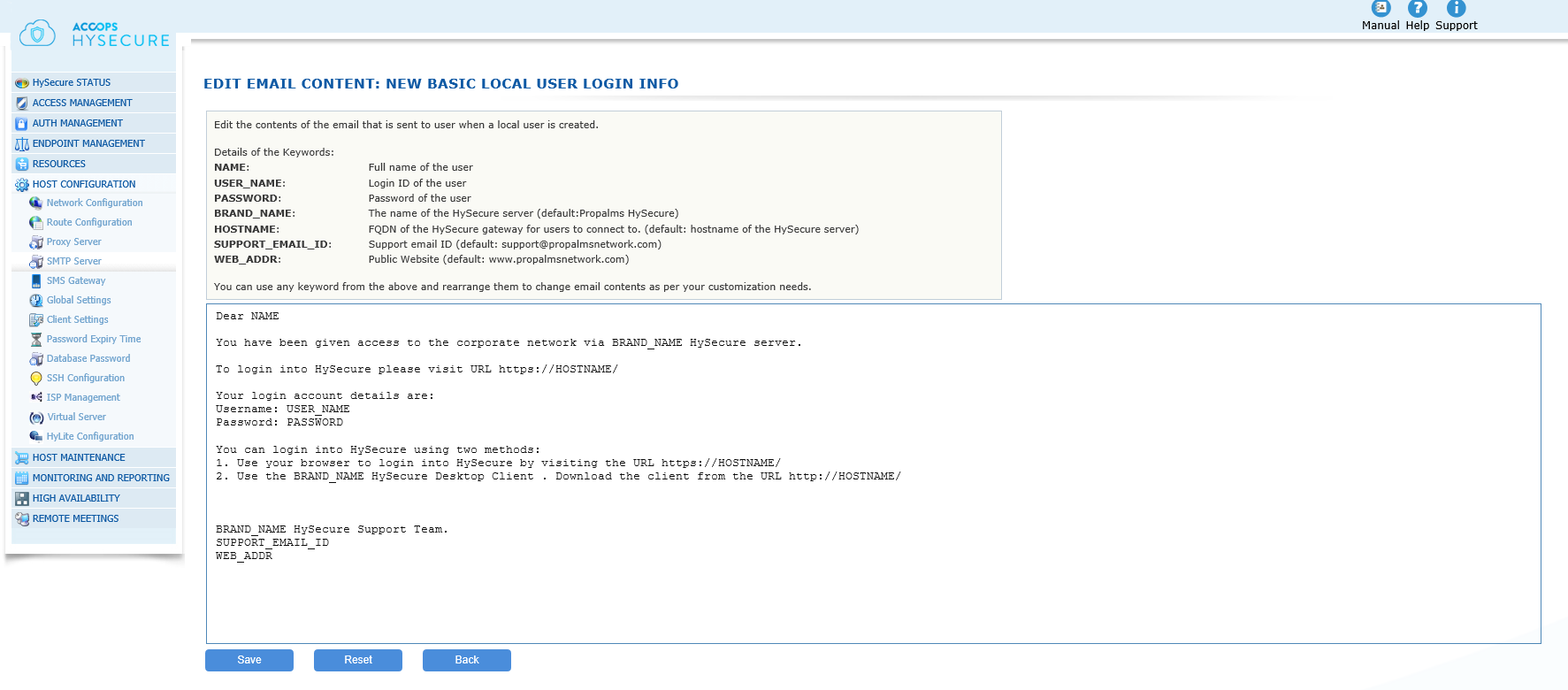Viewport: 1568px width, 690px height.
Task: Click the Access Management icon
Action: pyautogui.click(x=22, y=103)
